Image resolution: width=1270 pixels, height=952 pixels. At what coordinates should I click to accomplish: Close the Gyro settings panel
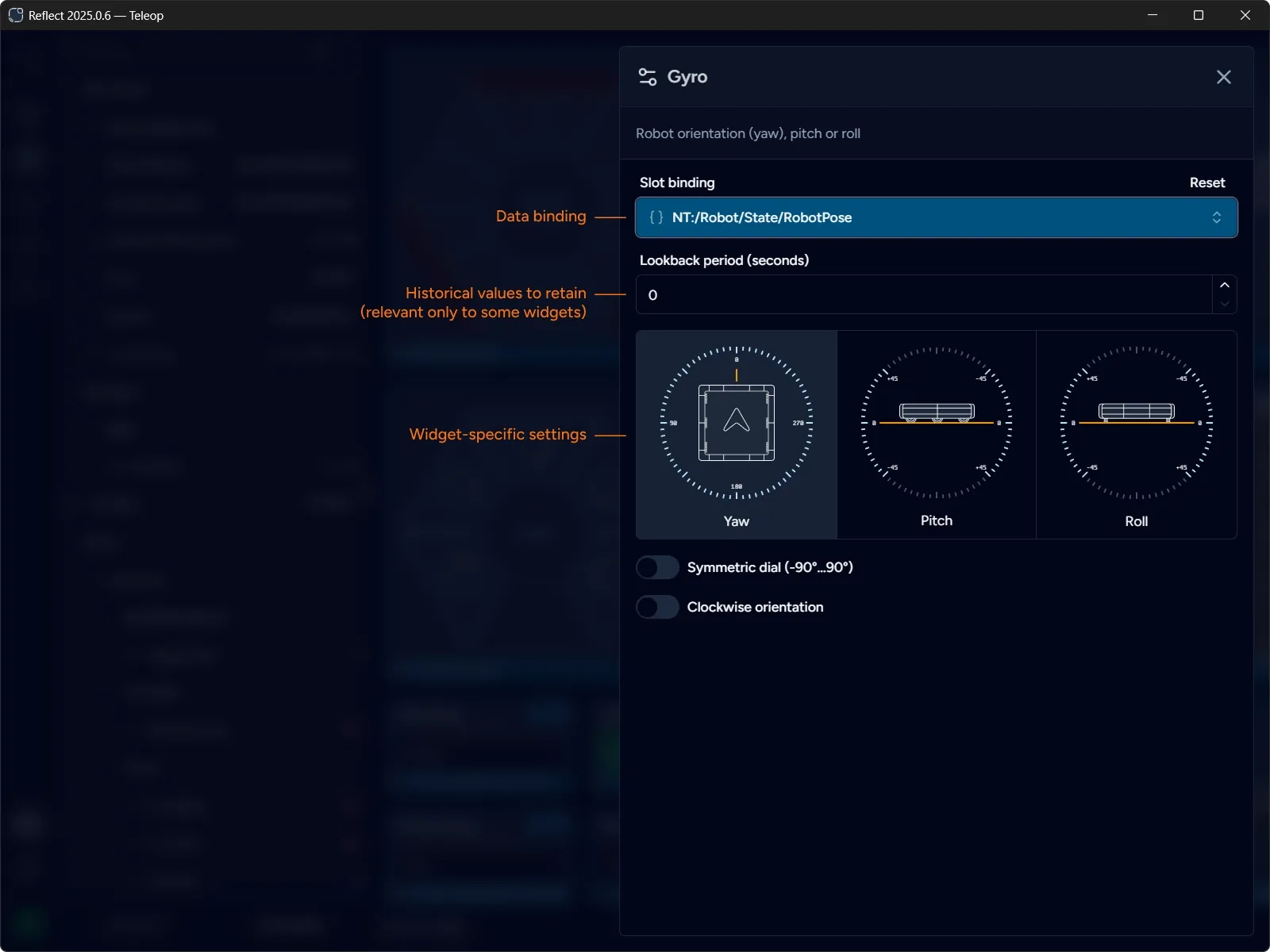click(x=1223, y=76)
